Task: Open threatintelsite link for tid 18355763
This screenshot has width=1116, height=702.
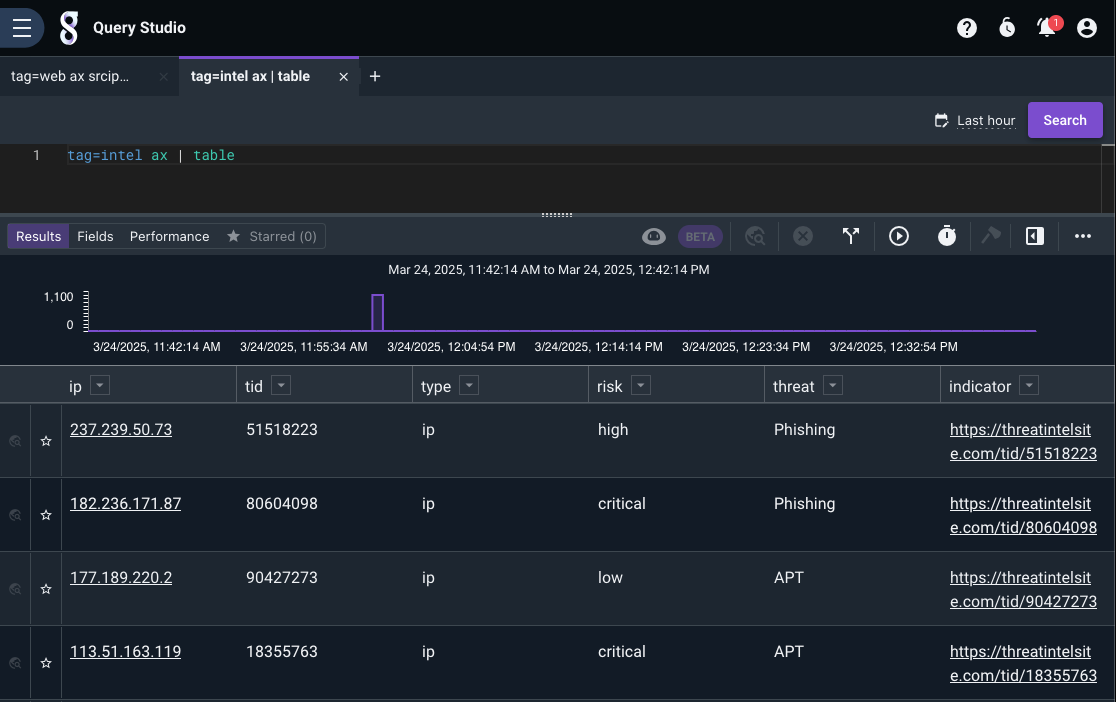Action: click(1023, 664)
